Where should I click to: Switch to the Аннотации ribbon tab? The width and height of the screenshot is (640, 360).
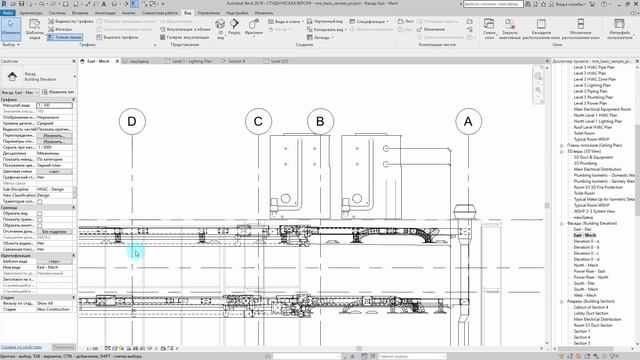point(105,13)
